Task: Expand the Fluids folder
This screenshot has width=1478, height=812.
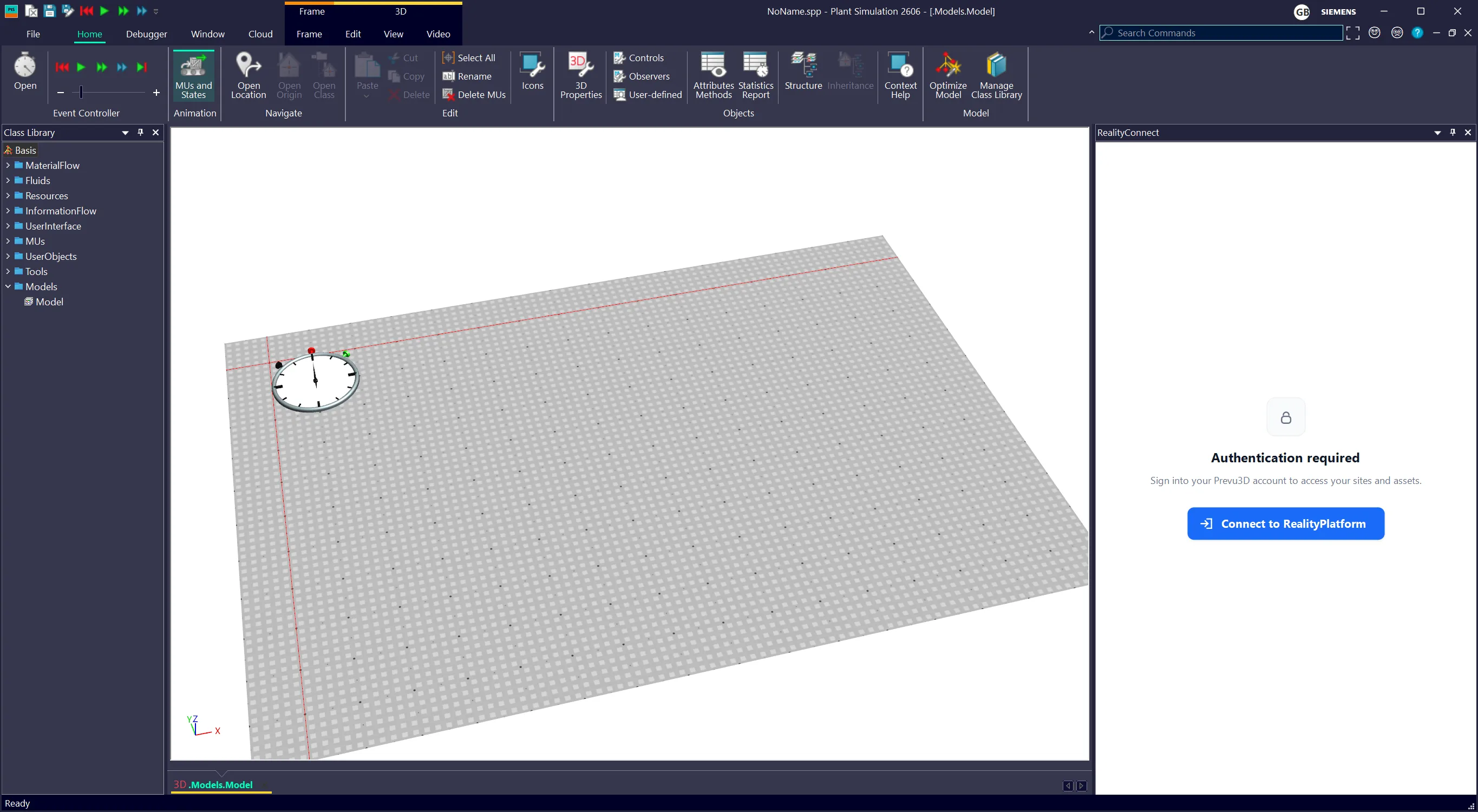Action: coord(8,180)
